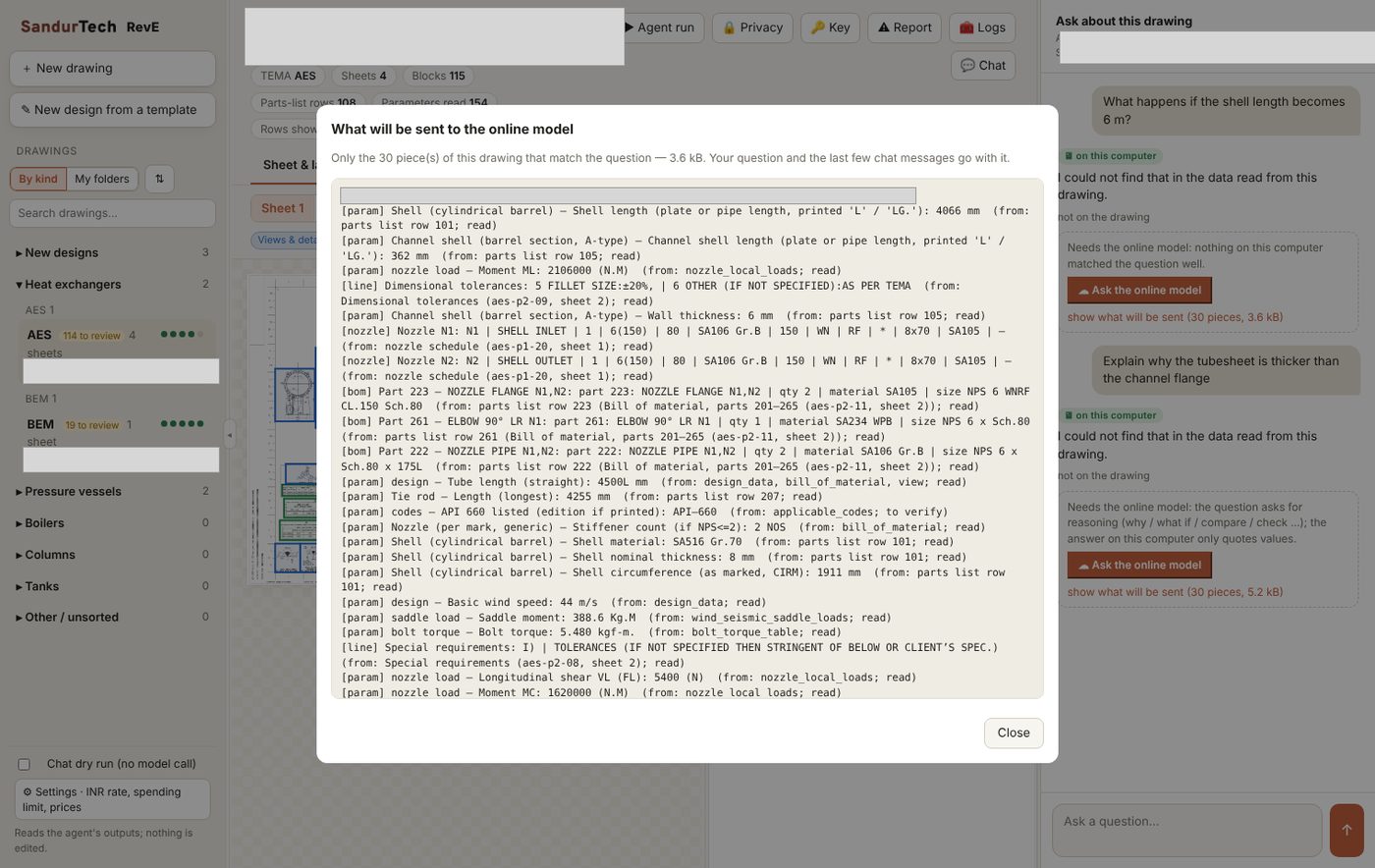Screen dimensions: 1375x868
Task: Expand the Boilers group
Action: (112, 523)
